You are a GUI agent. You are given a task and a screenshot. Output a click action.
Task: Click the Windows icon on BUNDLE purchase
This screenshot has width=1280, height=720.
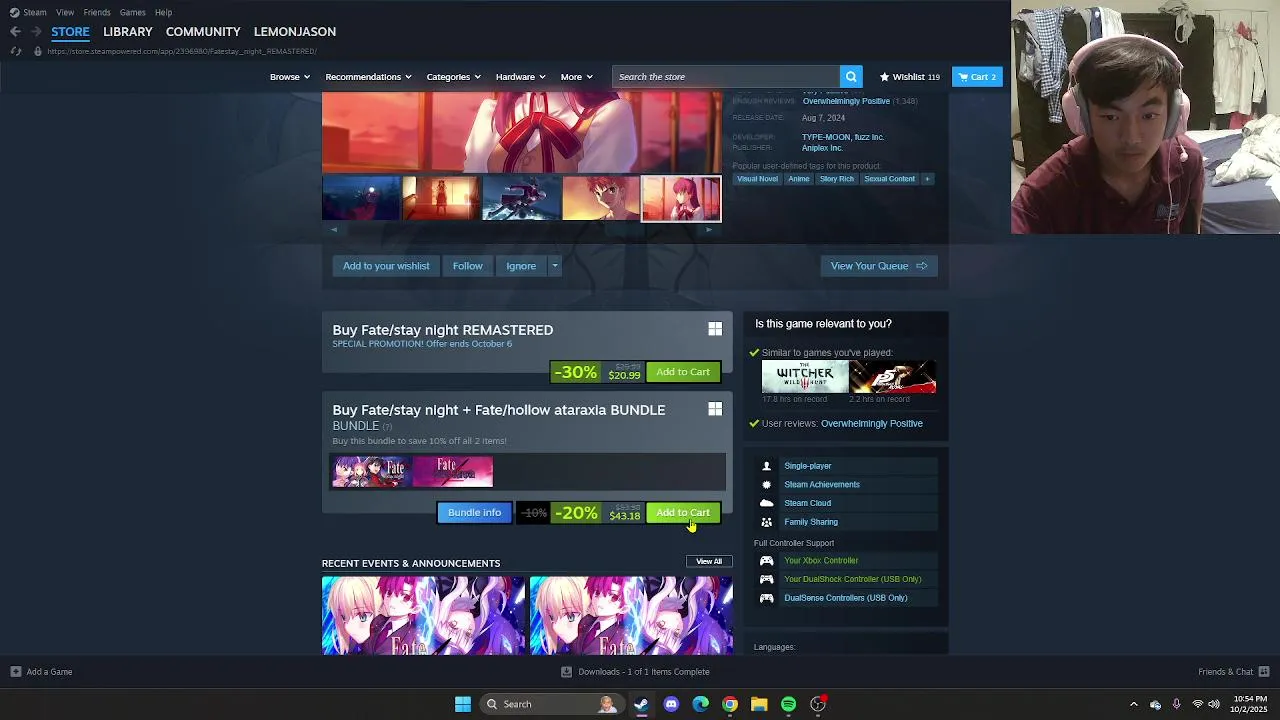point(715,409)
